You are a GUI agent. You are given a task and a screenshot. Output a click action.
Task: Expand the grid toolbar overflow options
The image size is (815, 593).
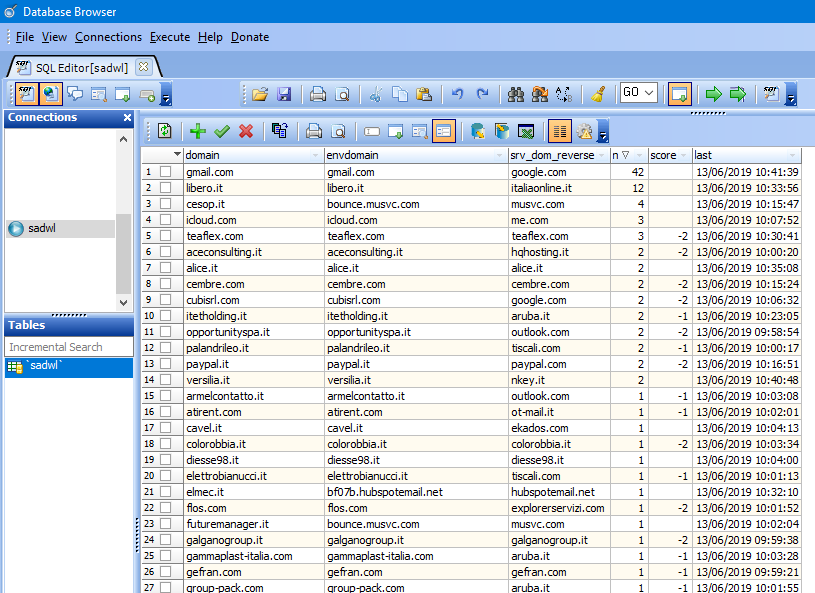point(603,131)
